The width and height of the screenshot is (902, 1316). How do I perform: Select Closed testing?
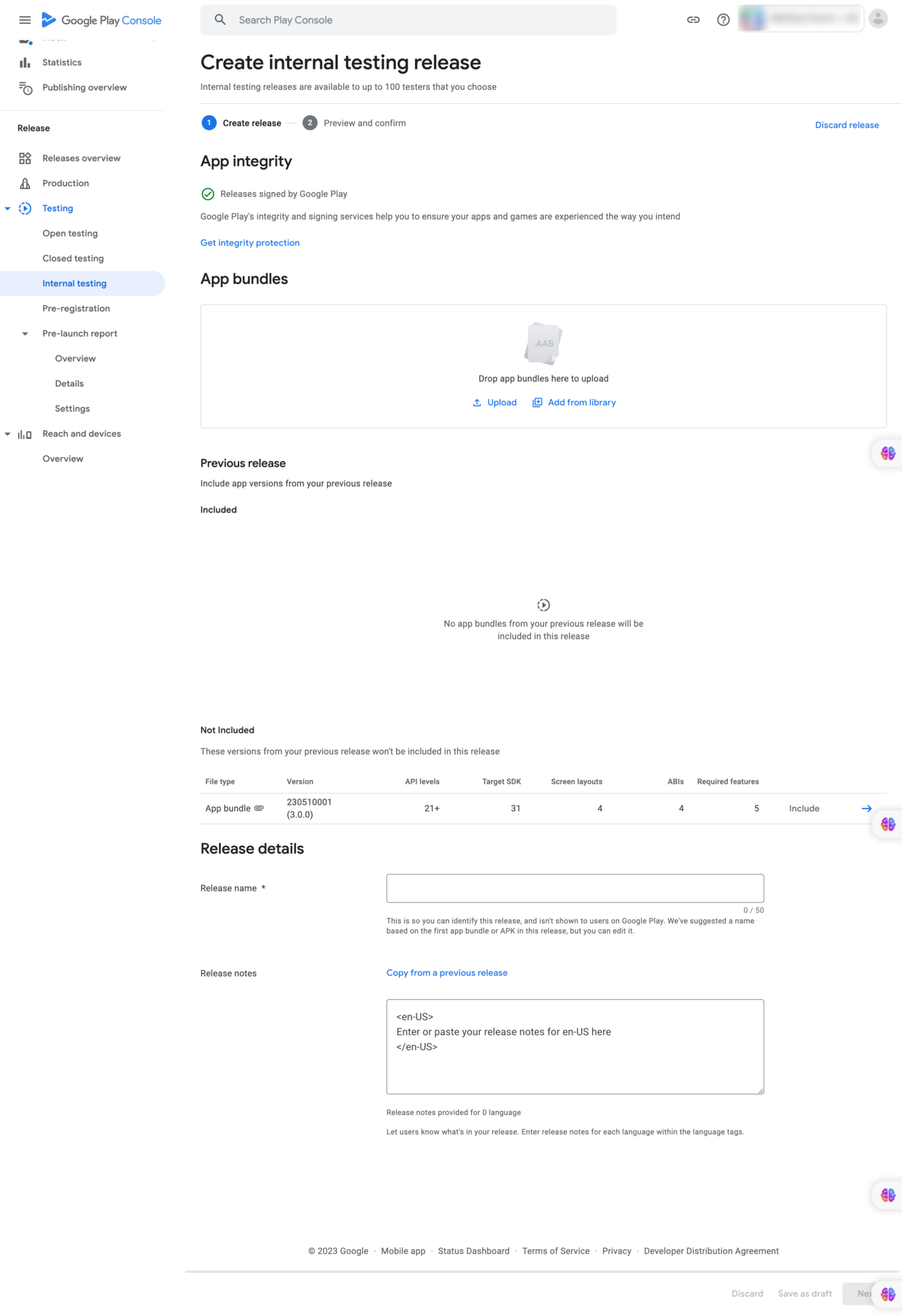(73, 258)
